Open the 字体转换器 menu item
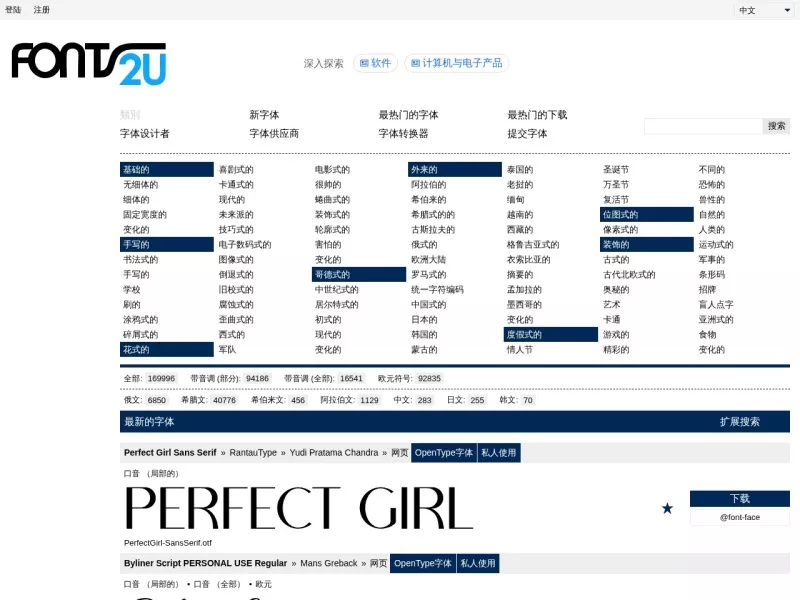The height and width of the screenshot is (600, 800). pos(403,134)
